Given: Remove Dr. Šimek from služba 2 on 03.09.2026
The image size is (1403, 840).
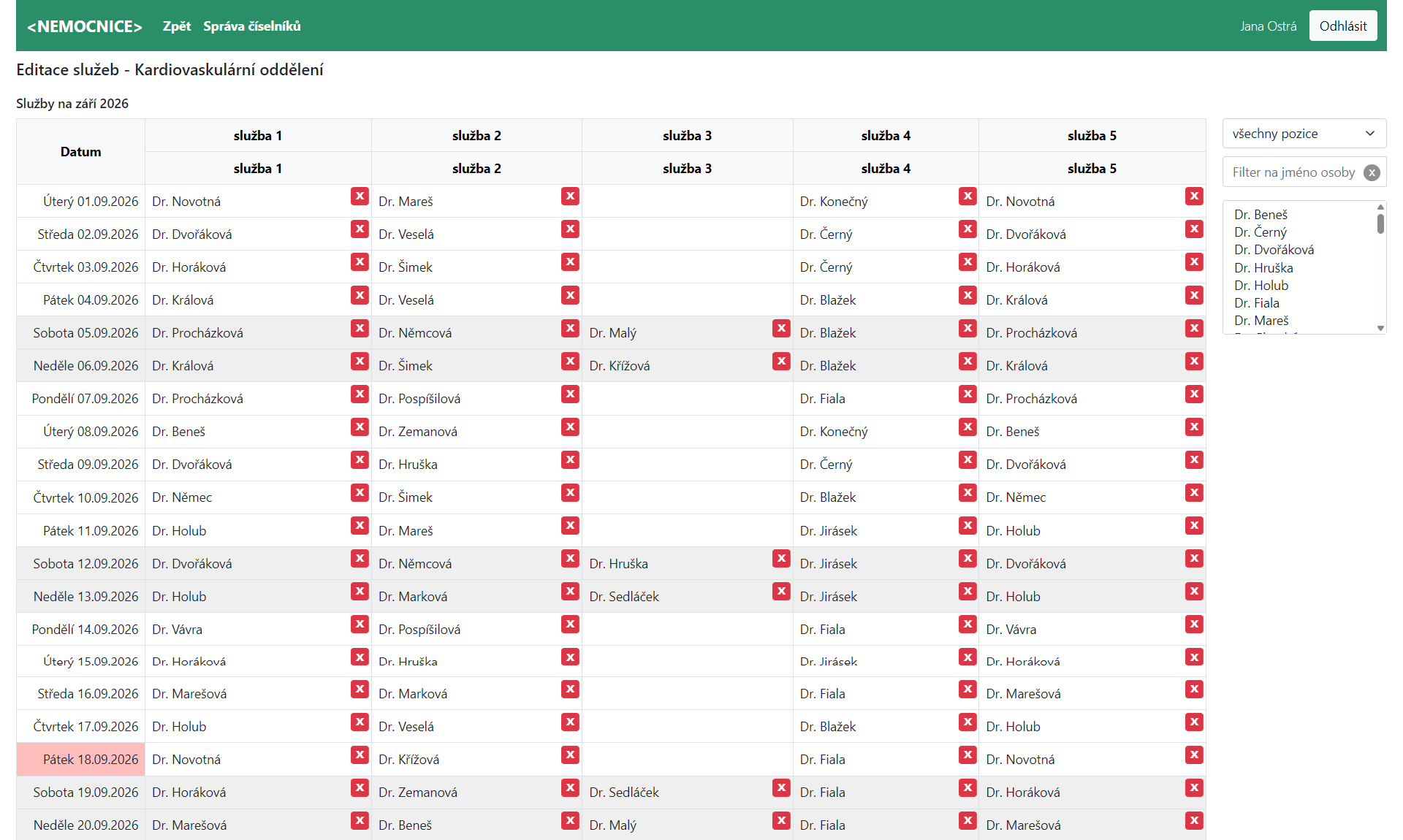Looking at the screenshot, I should click(570, 262).
